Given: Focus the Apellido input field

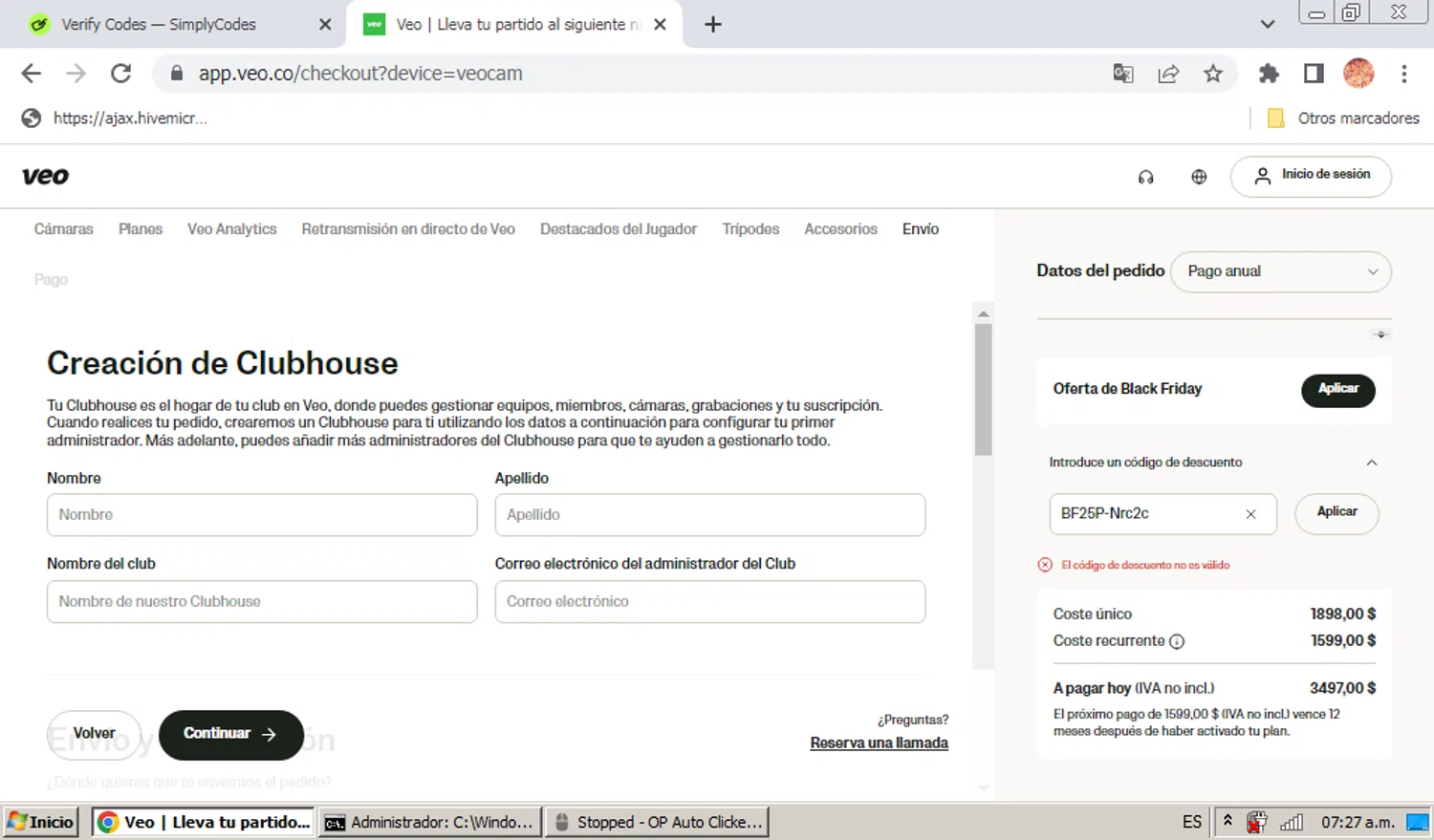Looking at the screenshot, I should point(710,515).
